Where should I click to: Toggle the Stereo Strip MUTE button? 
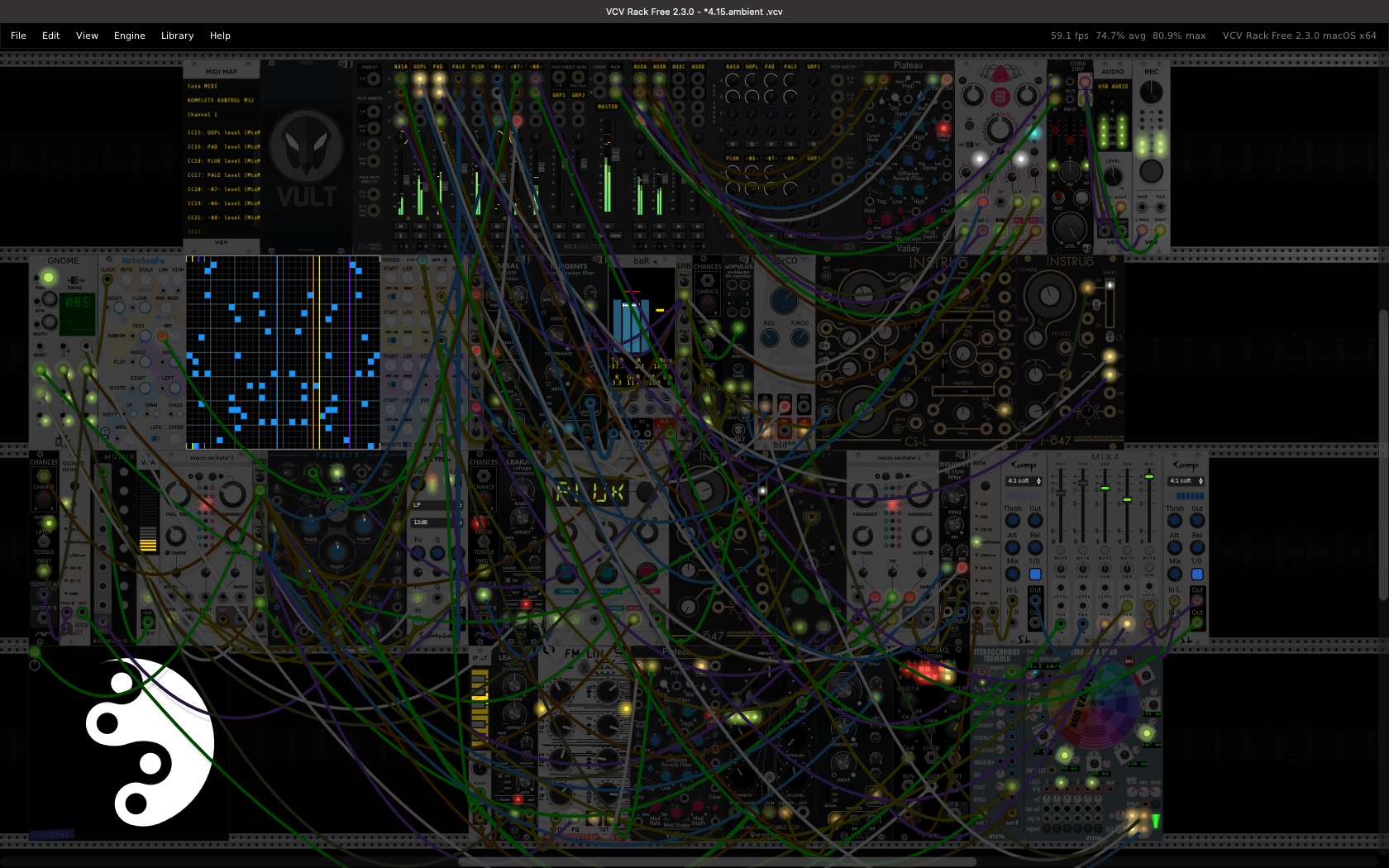(1059, 198)
